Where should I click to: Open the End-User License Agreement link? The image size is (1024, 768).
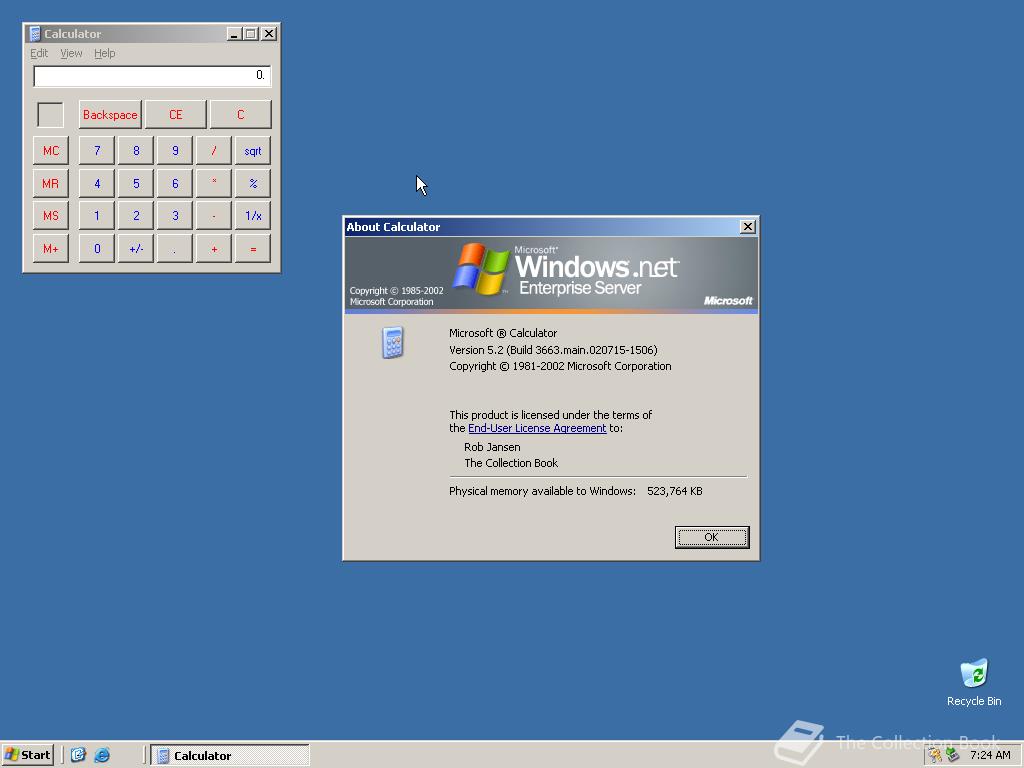point(537,428)
